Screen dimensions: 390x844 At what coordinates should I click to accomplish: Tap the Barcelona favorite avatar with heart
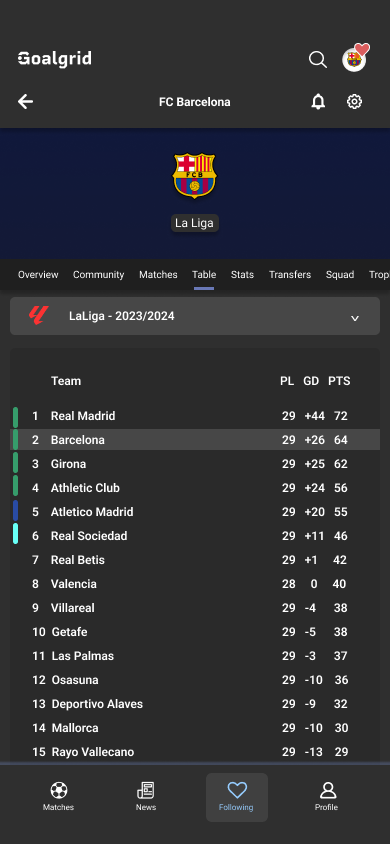pos(356,58)
